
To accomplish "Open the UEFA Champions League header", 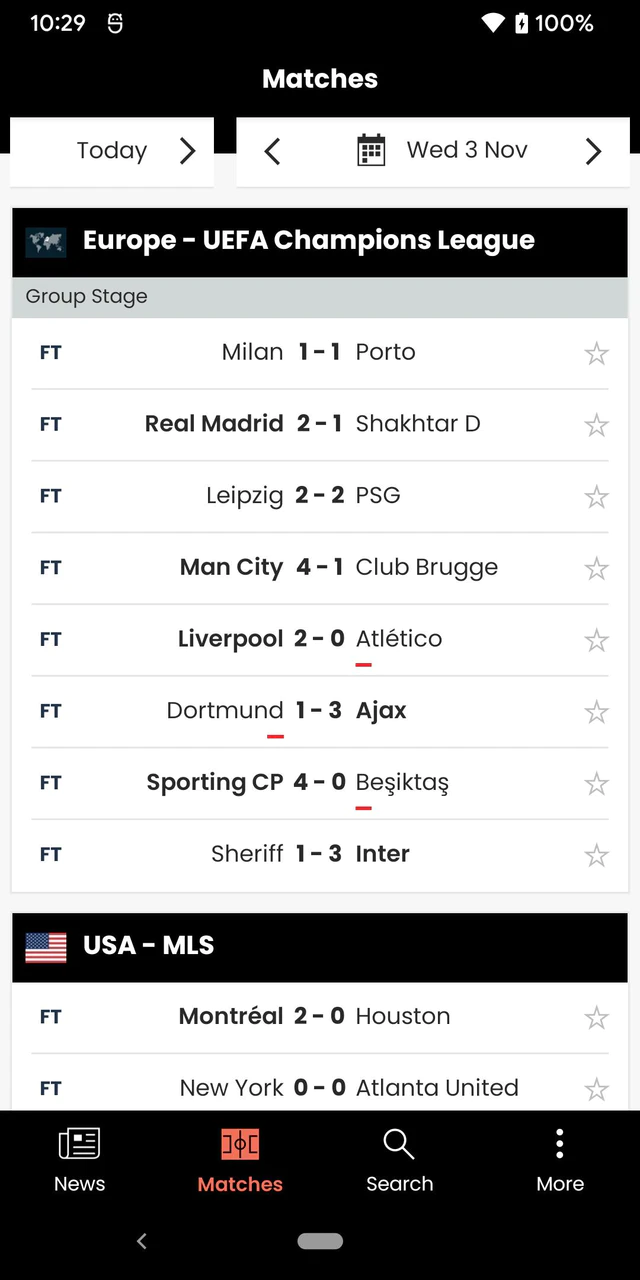I will [308, 241].
